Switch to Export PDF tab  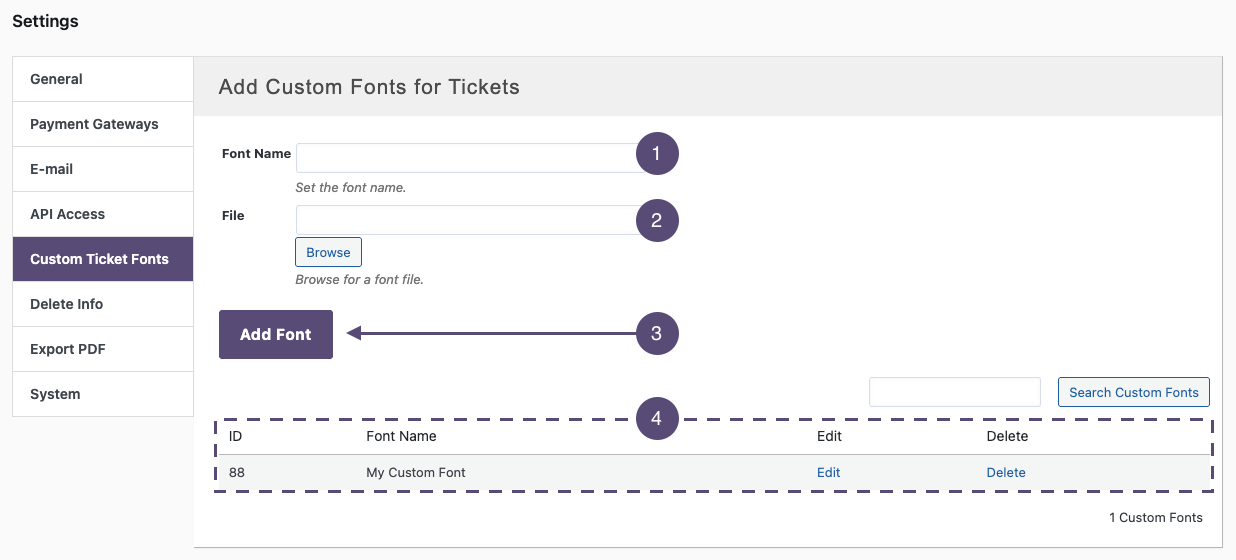pos(102,349)
